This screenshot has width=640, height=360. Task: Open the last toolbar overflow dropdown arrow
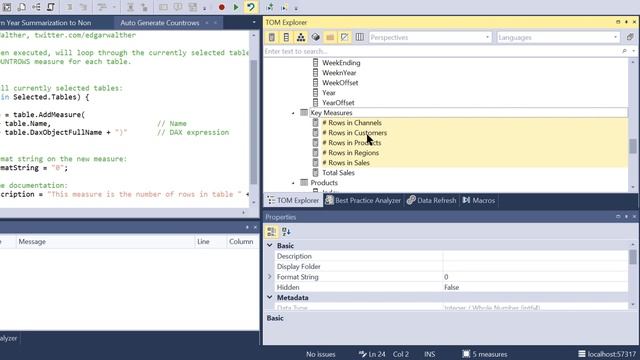click(296, 8)
